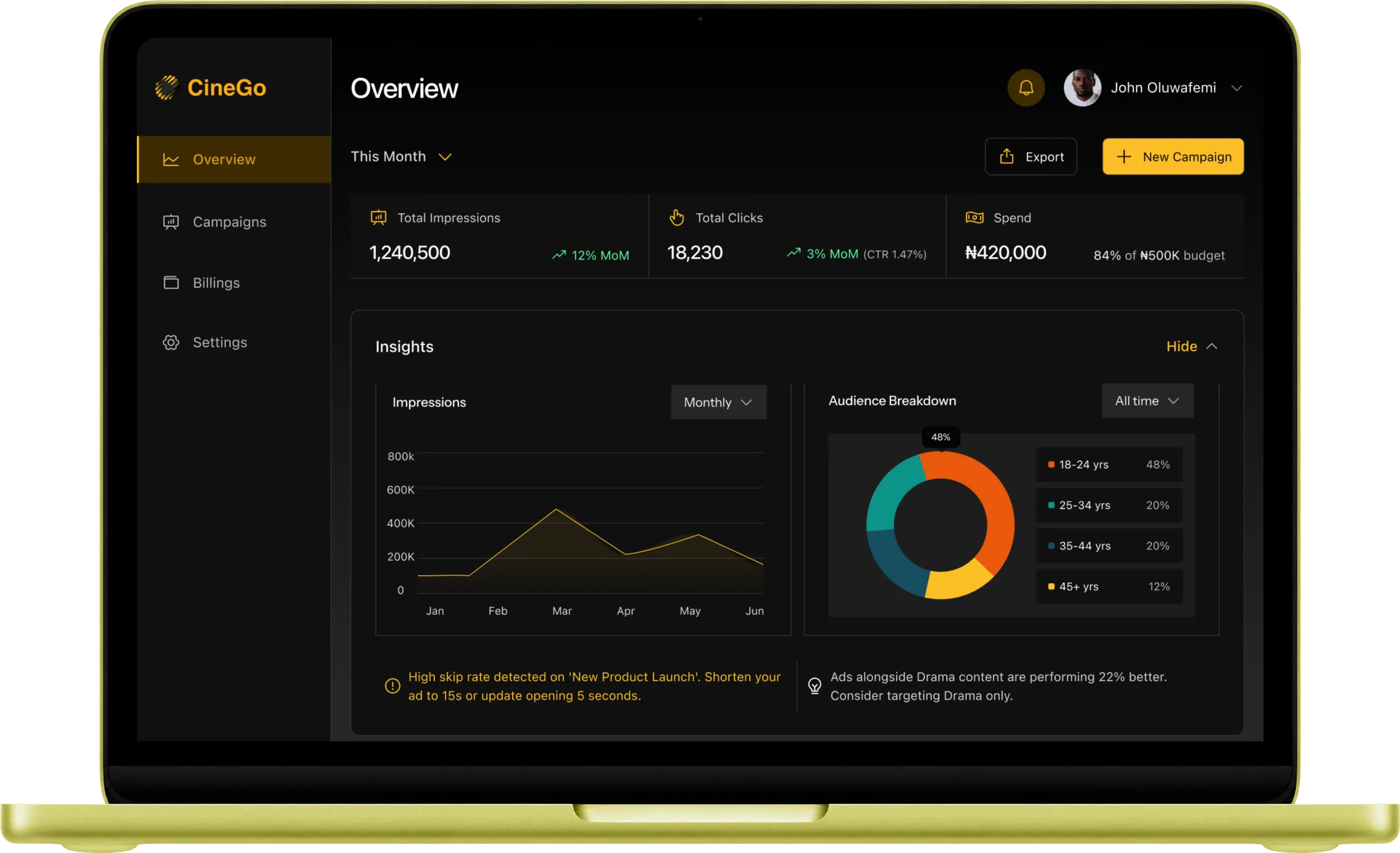Click the 48% donut tooltip label
Image resolution: width=1400 pixels, height=853 pixels.
click(940, 437)
